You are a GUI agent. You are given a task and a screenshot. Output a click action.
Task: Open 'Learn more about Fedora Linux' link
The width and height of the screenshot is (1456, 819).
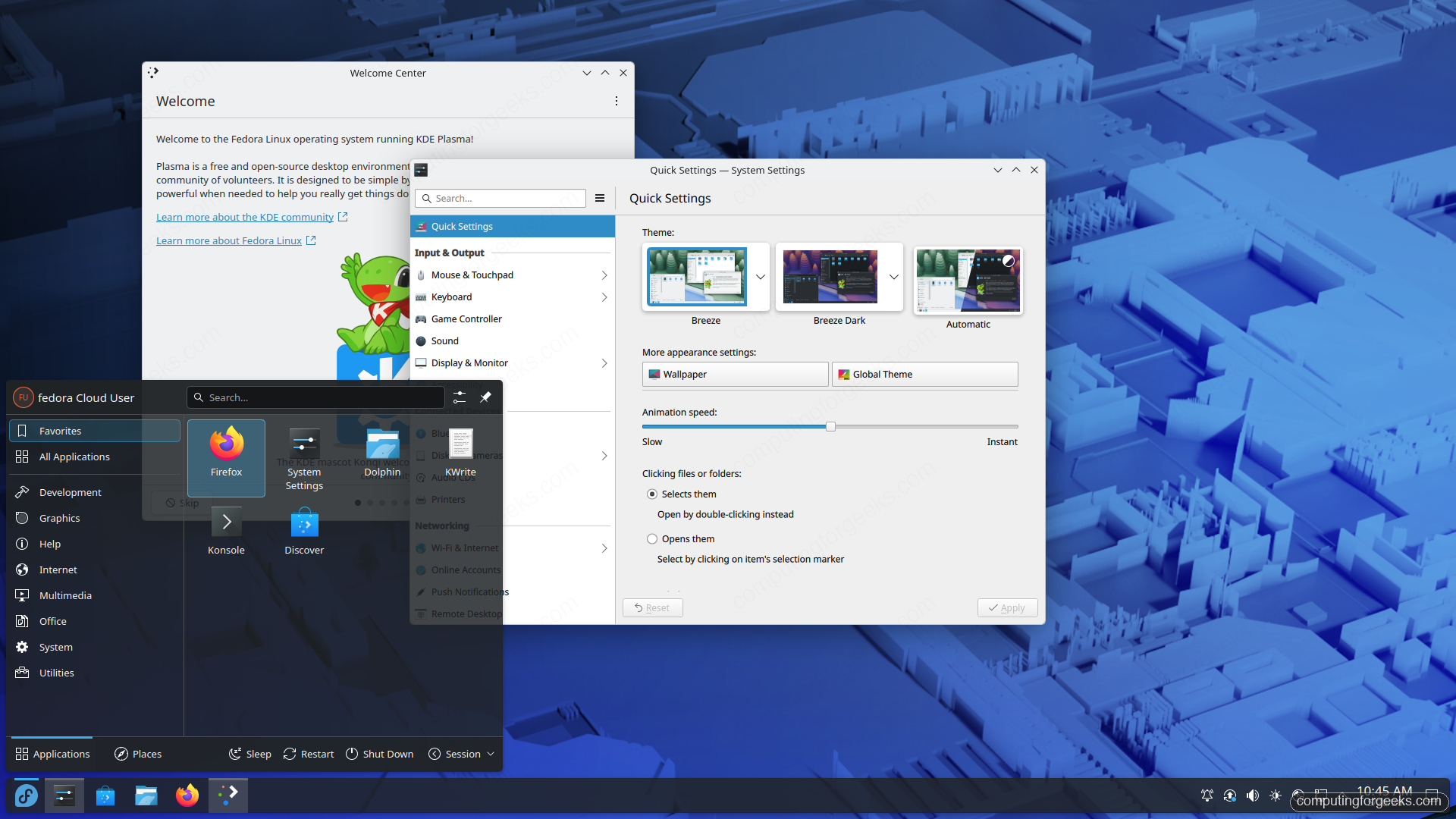[229, 241]
